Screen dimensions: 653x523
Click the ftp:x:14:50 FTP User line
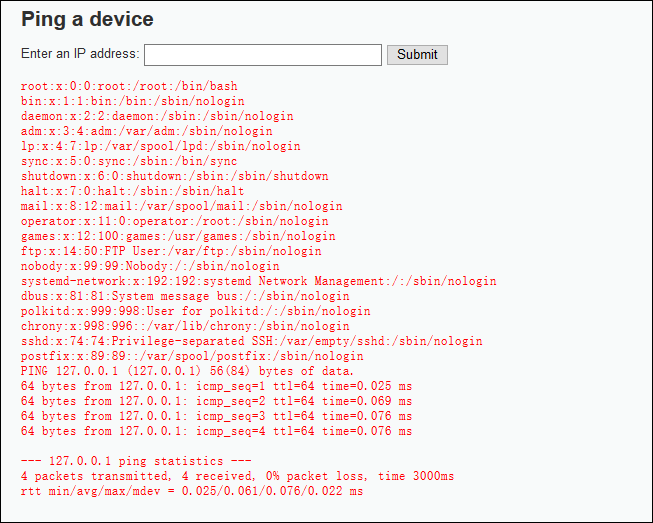[171, 251]
